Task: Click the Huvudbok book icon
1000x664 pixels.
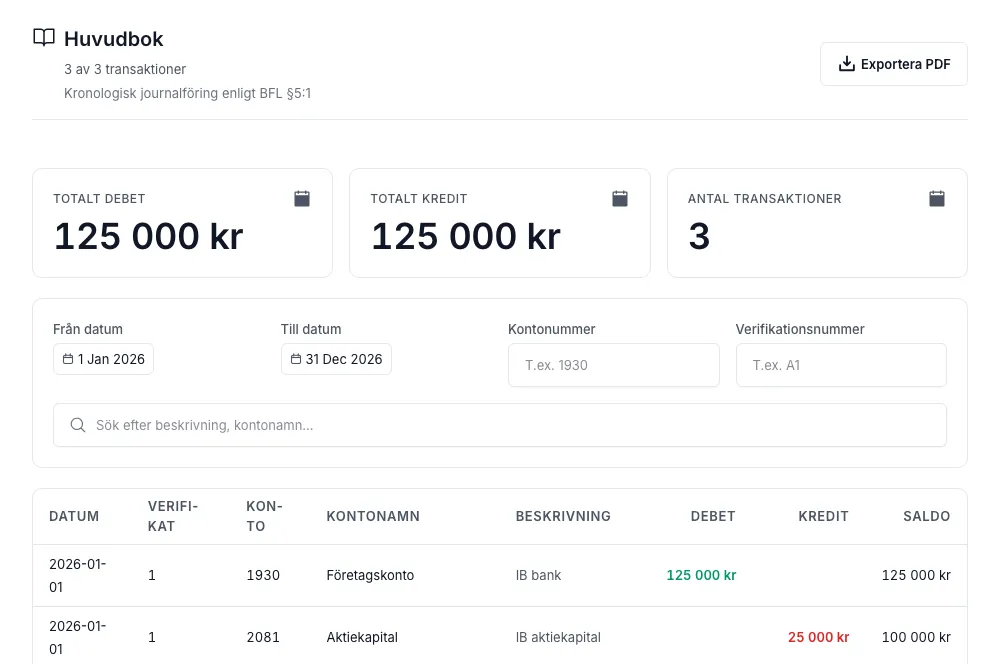Action: pyautogui.click(x=44, y=38)
